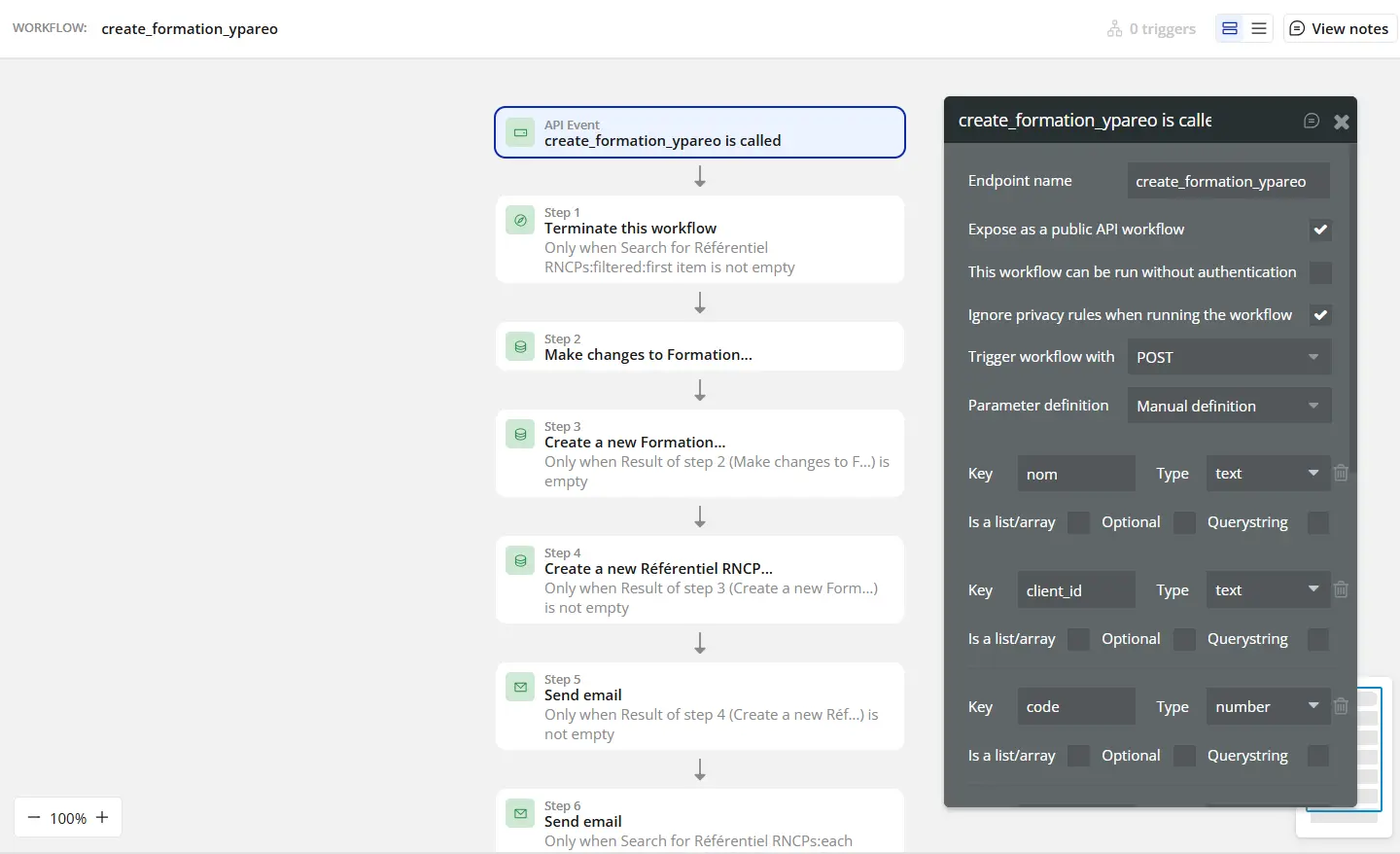Check Optional for the client_id key
The image size is (1400, 854).
tap(1184, 639)
